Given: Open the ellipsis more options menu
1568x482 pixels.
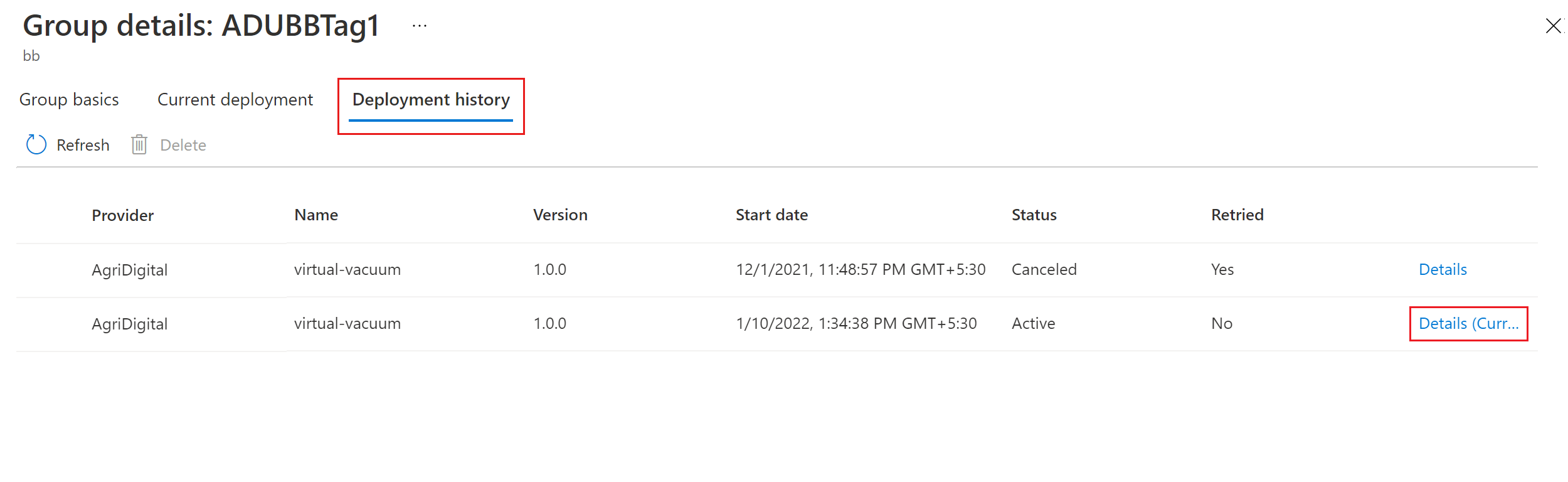Looking at the screenshot, I should coord(420,26).
